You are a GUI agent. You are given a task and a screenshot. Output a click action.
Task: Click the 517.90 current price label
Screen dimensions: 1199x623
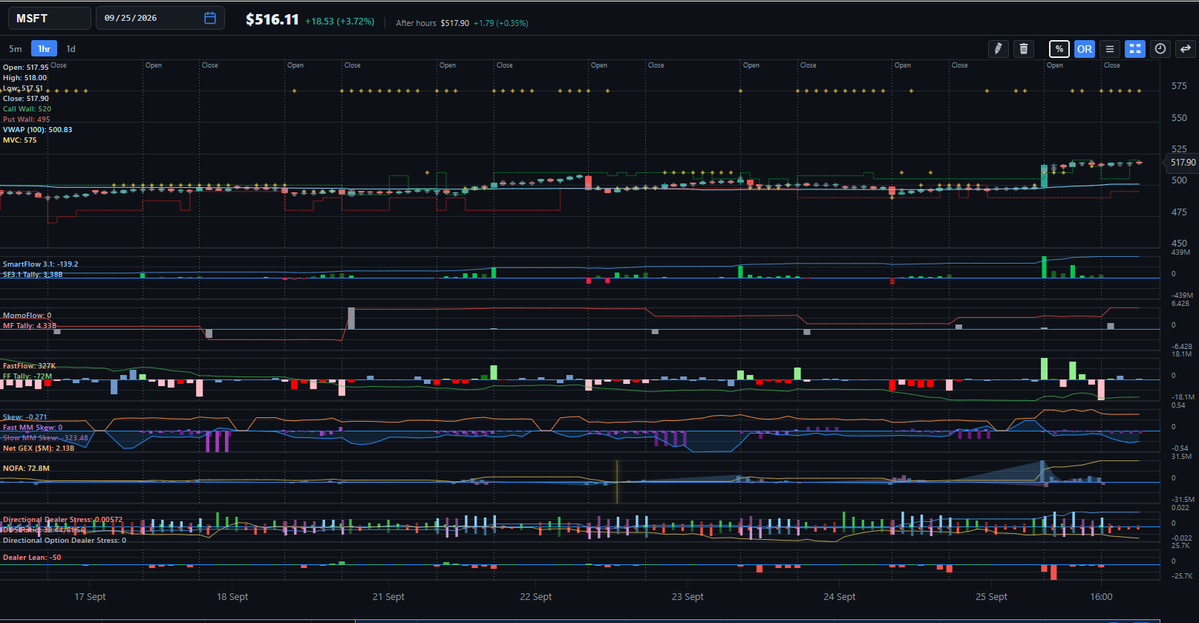click(1182, 162)
